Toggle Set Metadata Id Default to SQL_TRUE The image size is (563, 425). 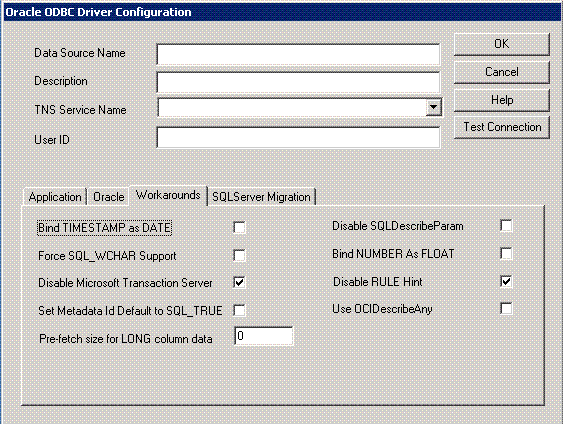point(239,310)
